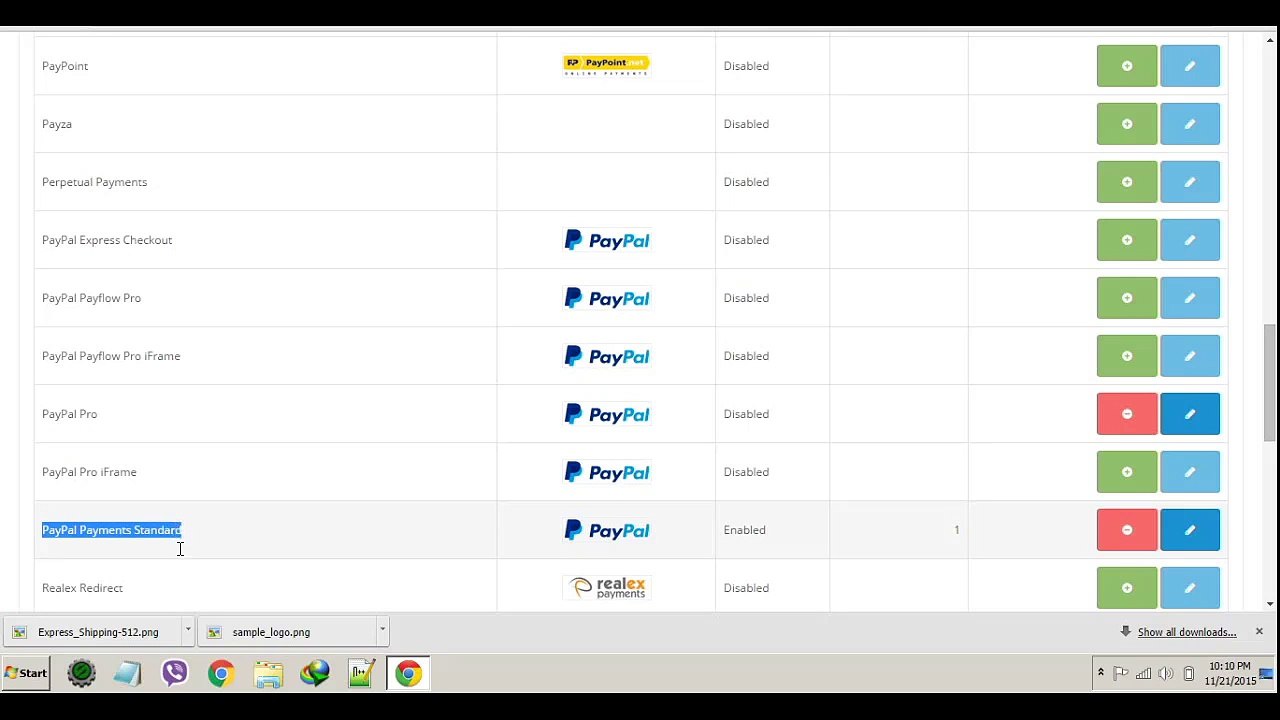
Task: Click the Realex Payments logo
Action: pyautogui.click(x=607, y=588)
